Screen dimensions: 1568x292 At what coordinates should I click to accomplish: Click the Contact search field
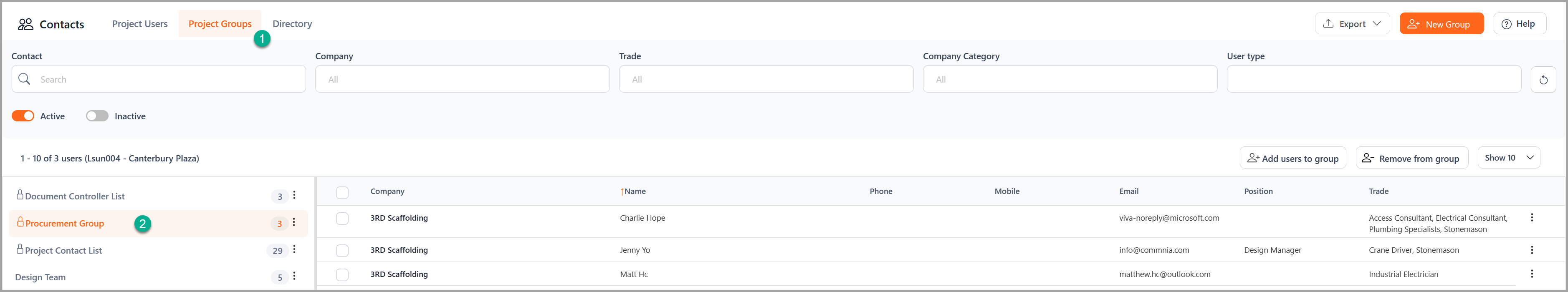click(158, 79)
